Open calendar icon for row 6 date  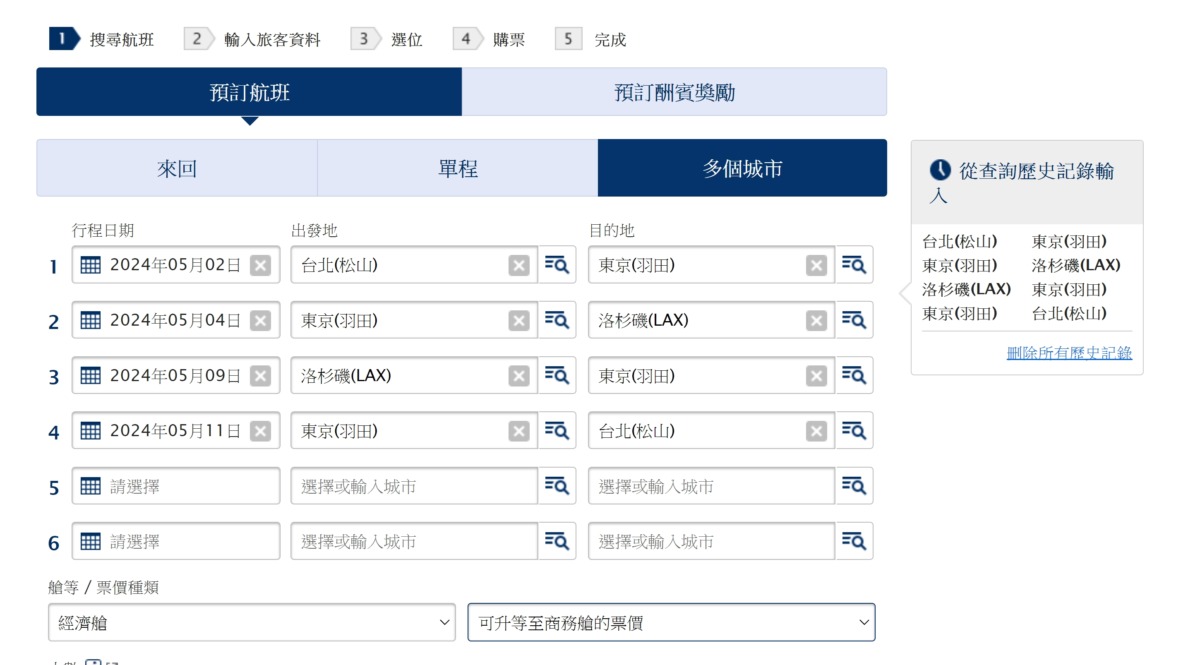tap(91, 542)
